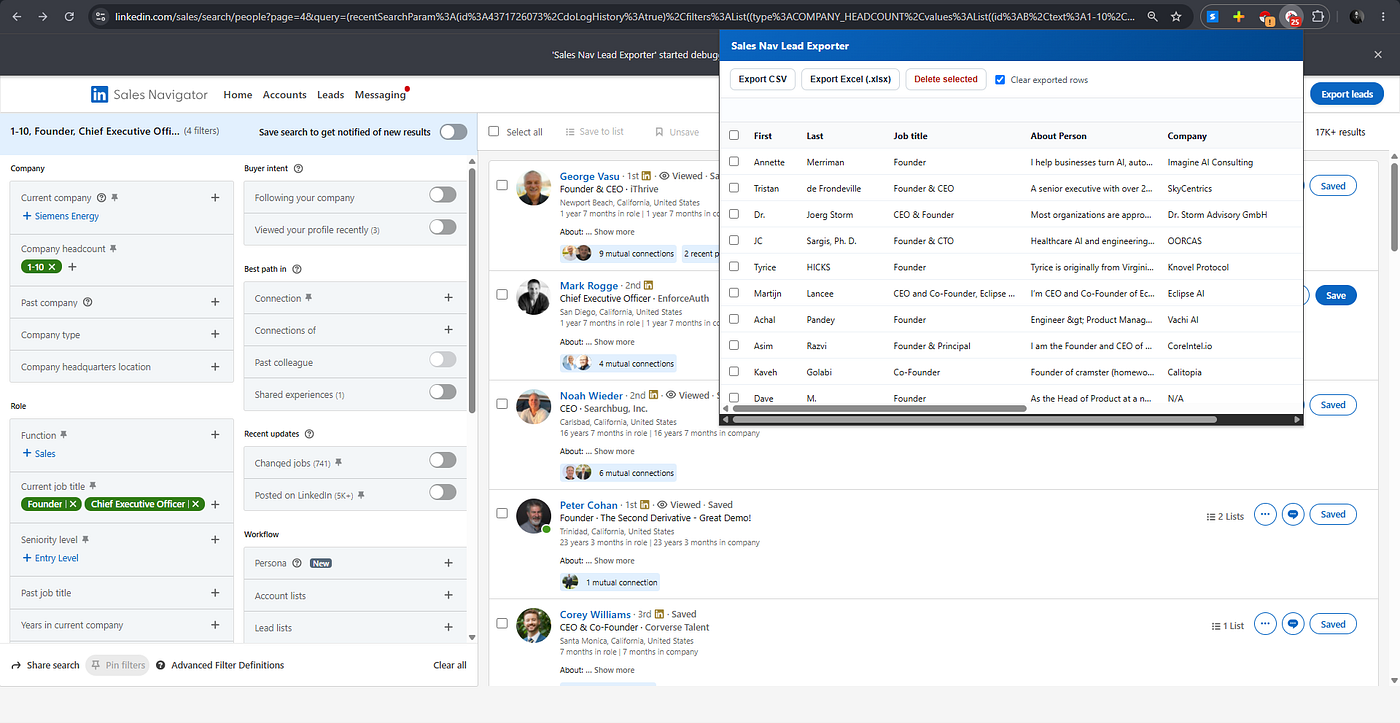Screen dimensions: 1400x723
Task: Click the browser back arrow
Action: click(x=16, y=17)
